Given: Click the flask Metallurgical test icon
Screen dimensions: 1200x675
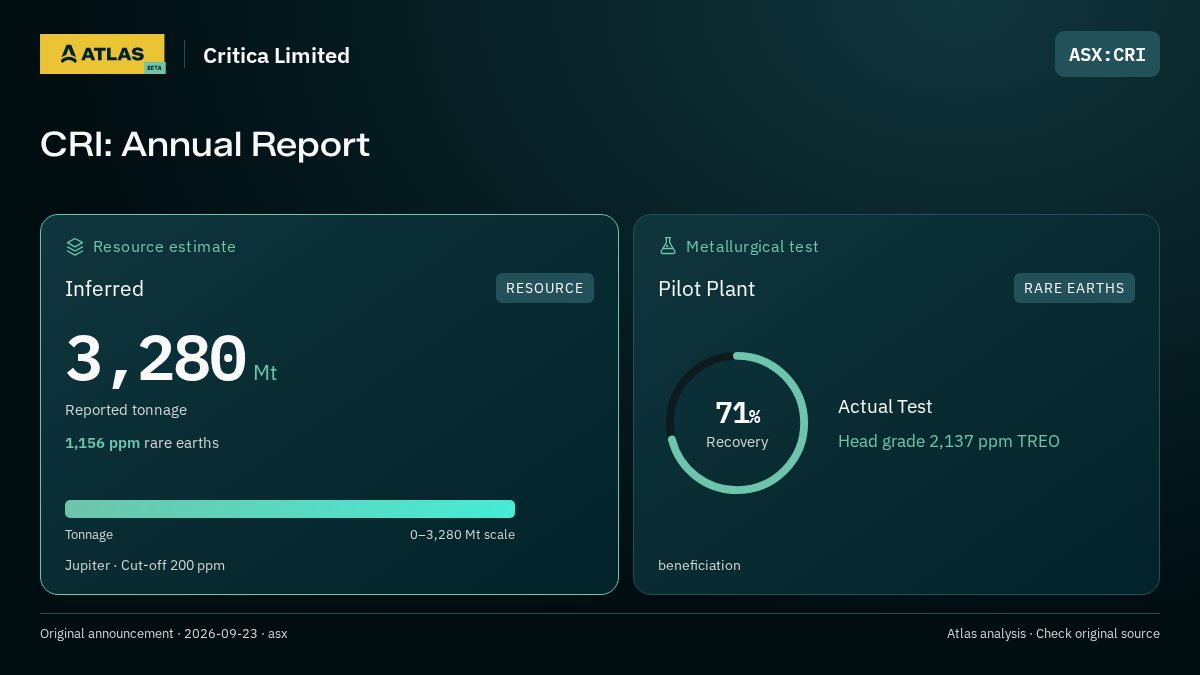Looking at the screenshot, I should tap(668, 246).
